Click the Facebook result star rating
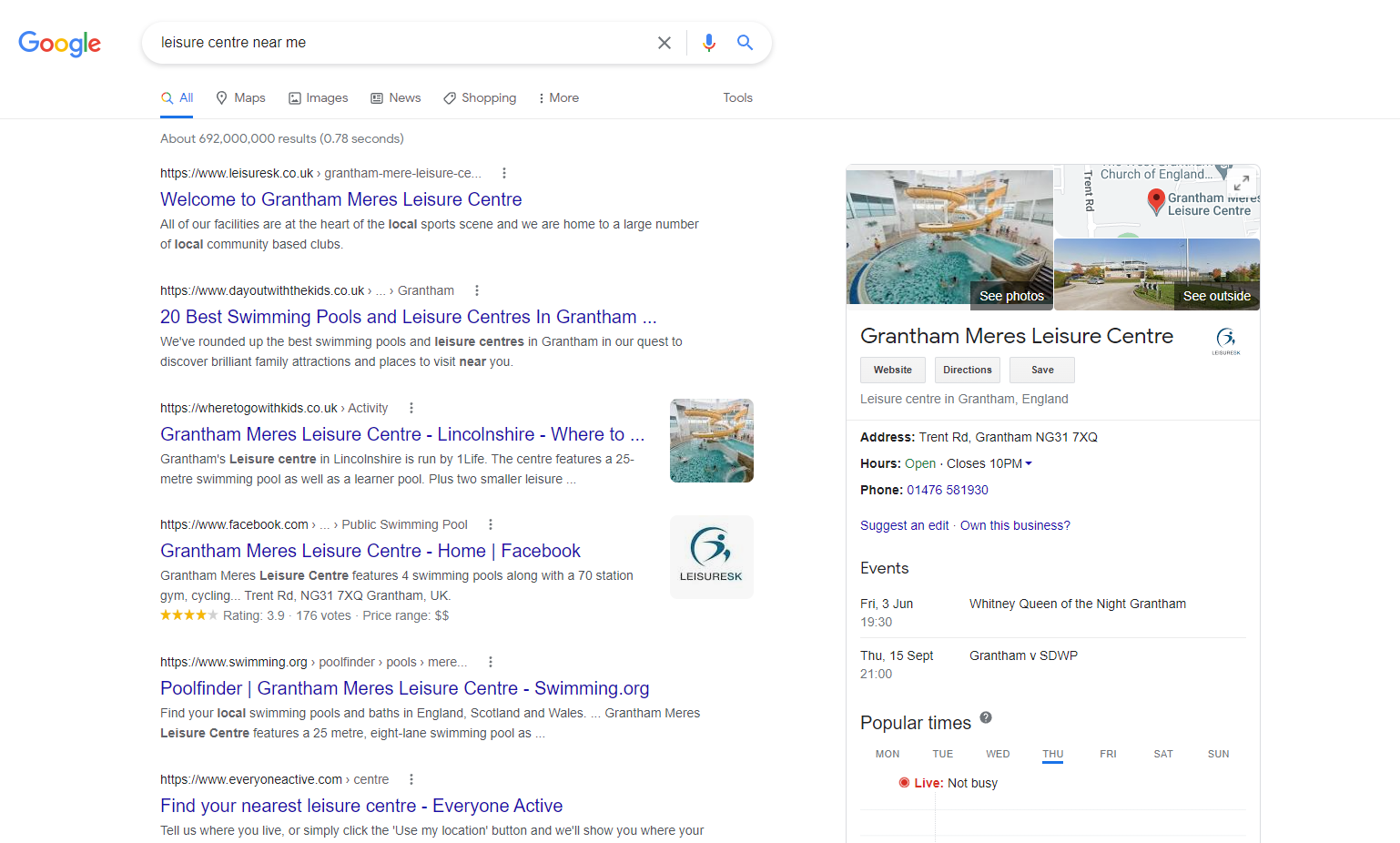This screenshot has height=843, width=1400. point(189,615)
